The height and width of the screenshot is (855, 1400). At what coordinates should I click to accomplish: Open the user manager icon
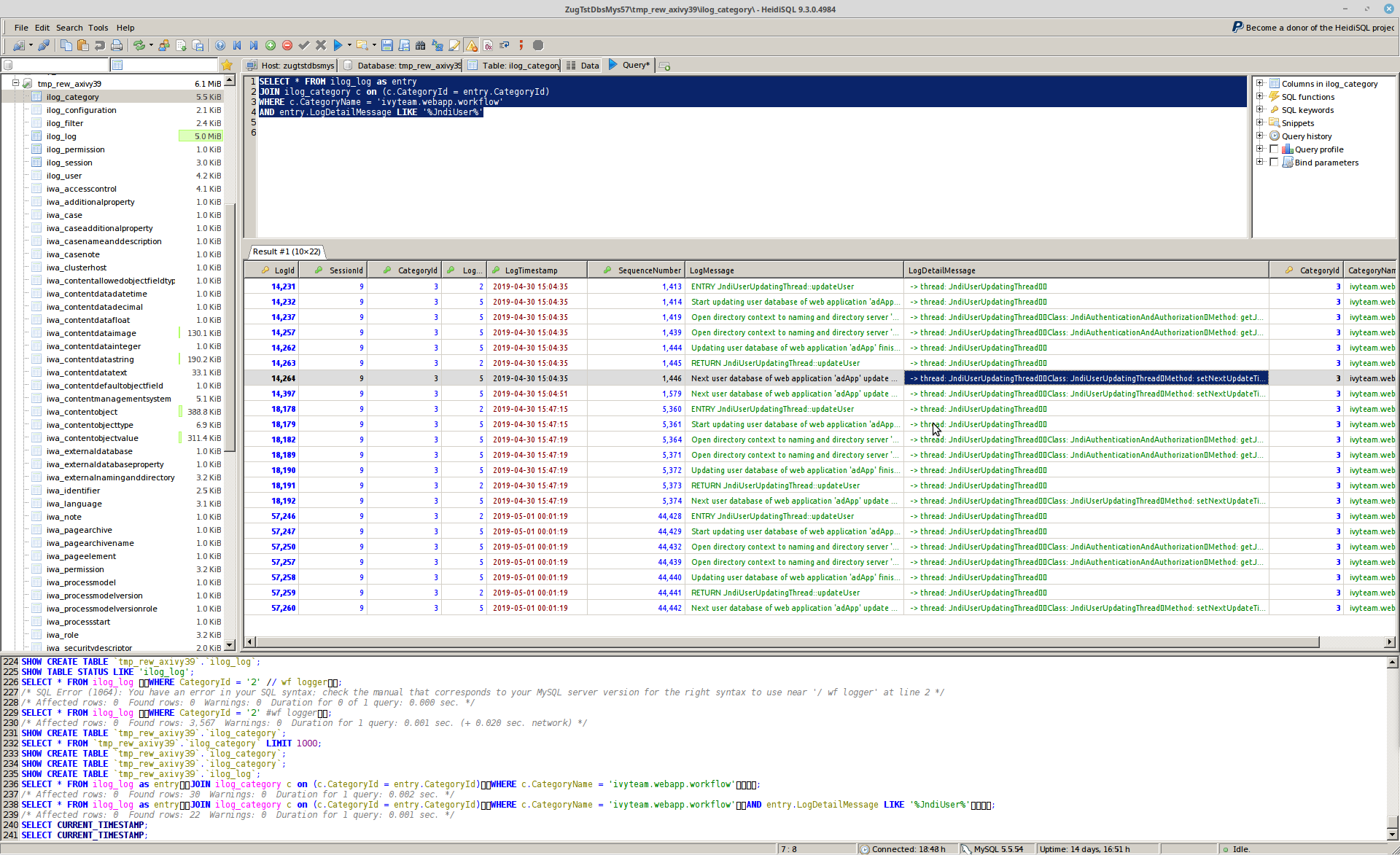(164, 45)
